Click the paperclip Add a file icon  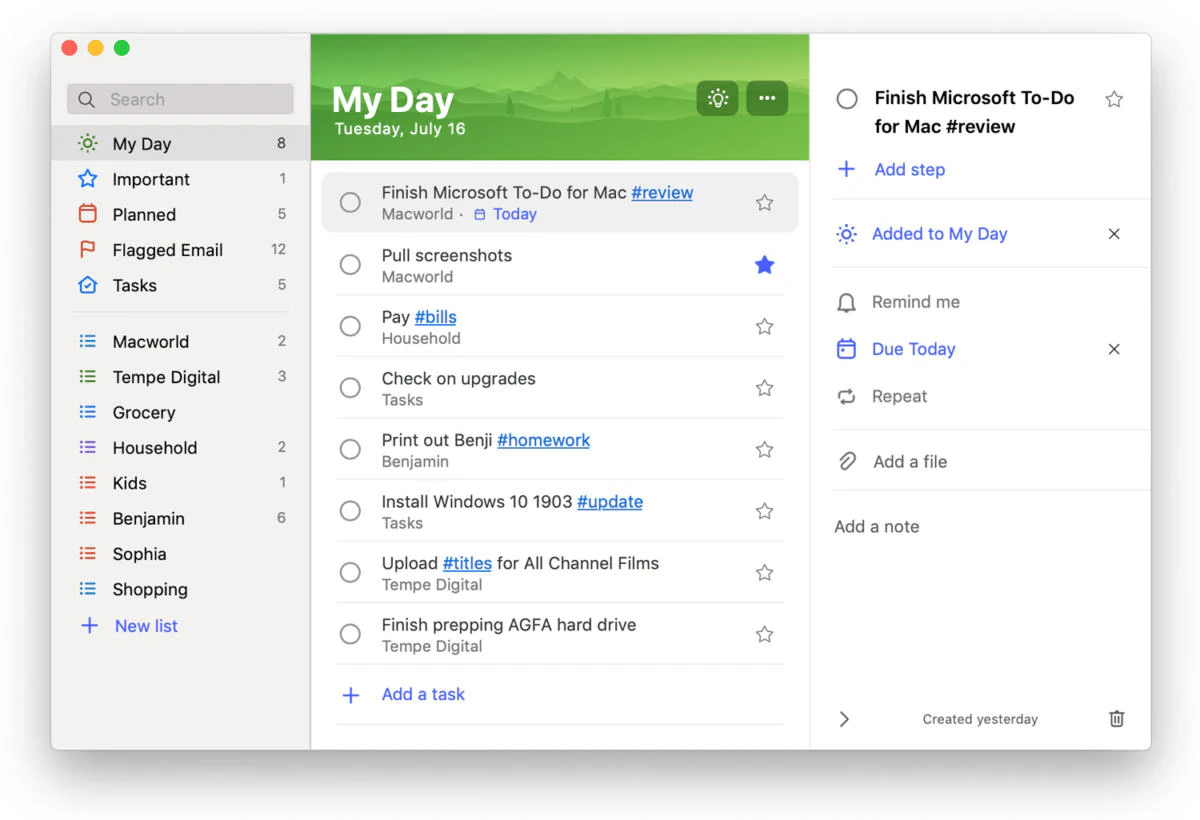pos(847,461)
